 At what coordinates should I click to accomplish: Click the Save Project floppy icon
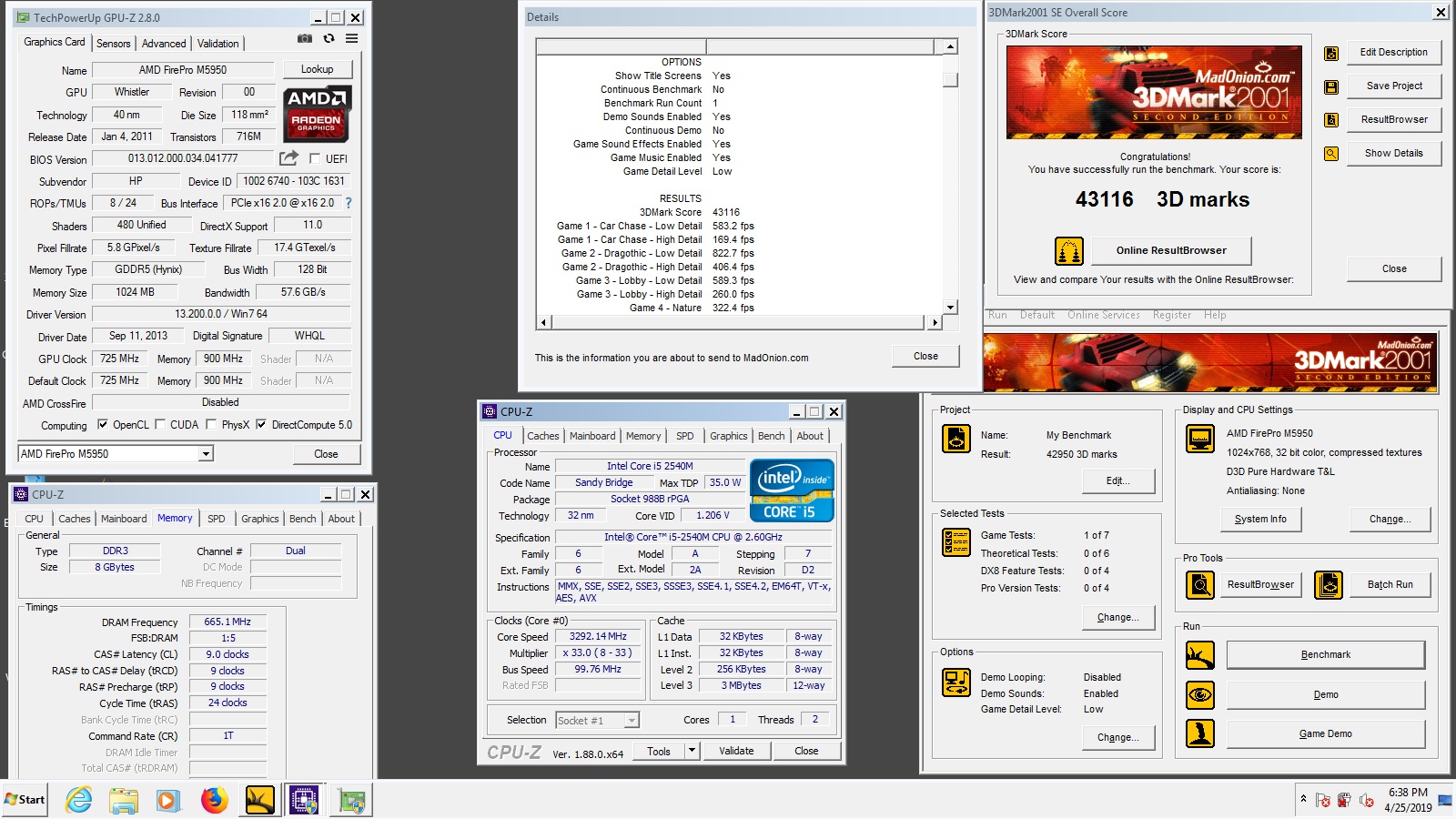[1331, 87]
